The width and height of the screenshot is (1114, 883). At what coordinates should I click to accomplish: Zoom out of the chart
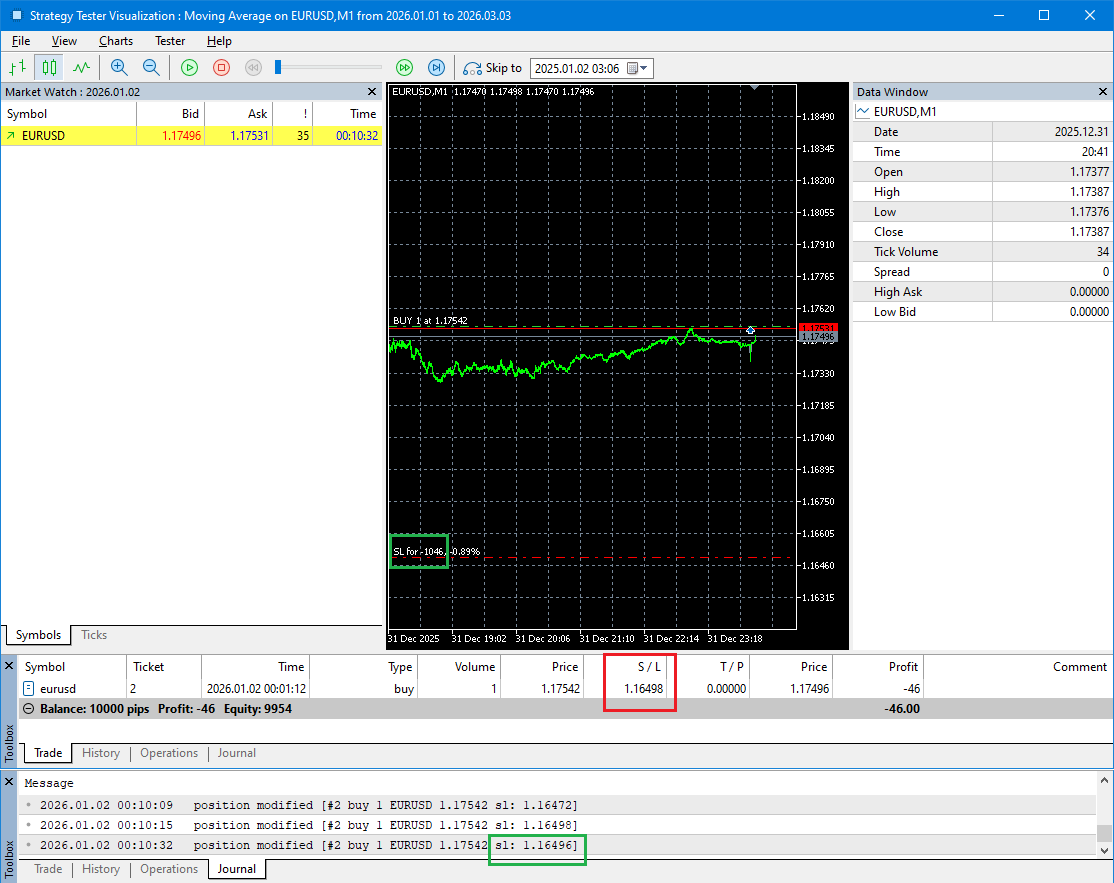click(x=151, y=68)
